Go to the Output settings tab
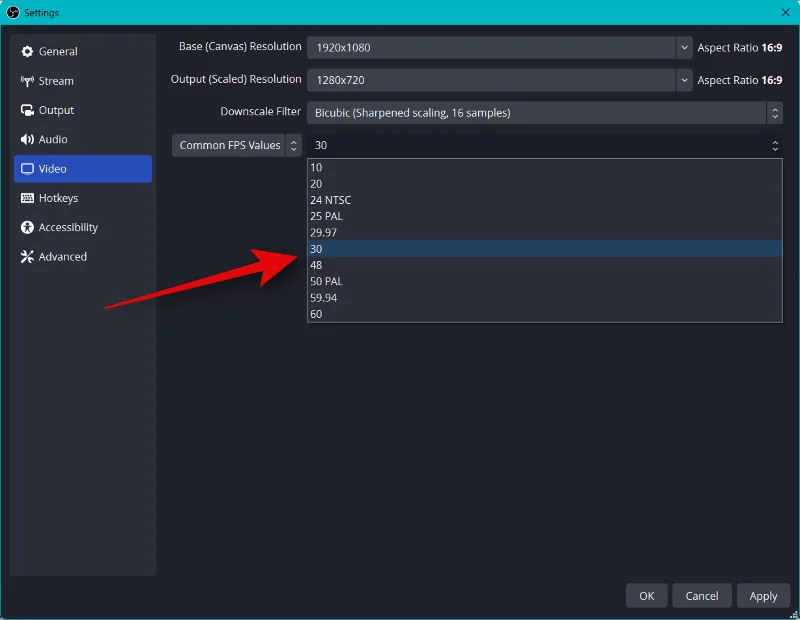The height and width of the screenshot is (620, 800). click(x=83, y=110)
